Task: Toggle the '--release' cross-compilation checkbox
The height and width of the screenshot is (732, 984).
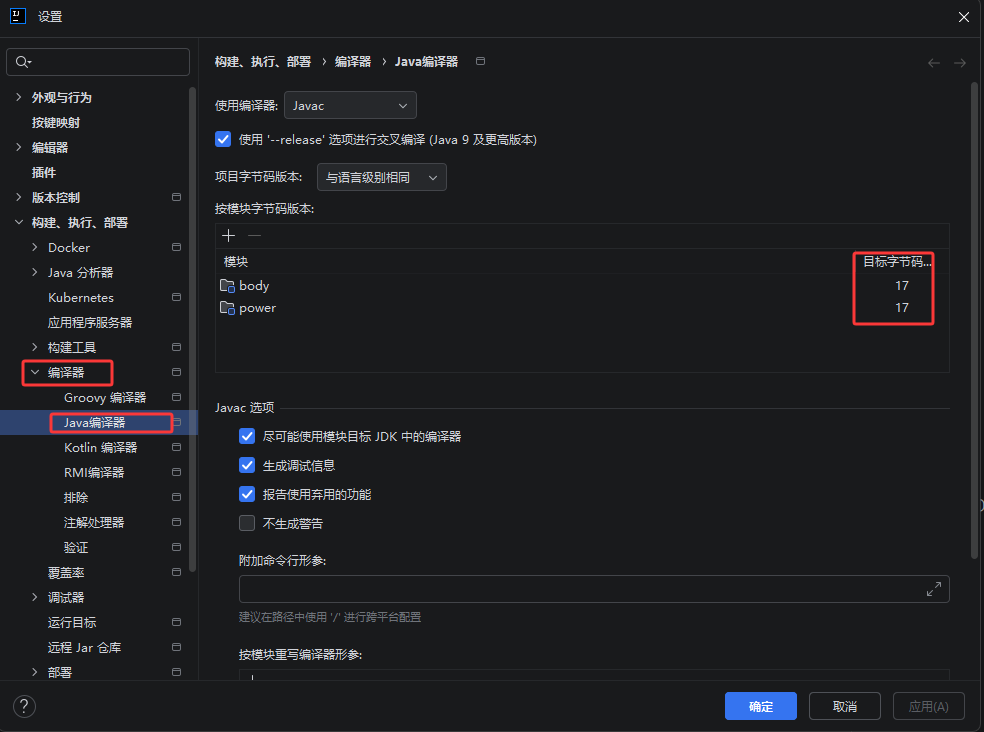Action: (x=223, y=139)
